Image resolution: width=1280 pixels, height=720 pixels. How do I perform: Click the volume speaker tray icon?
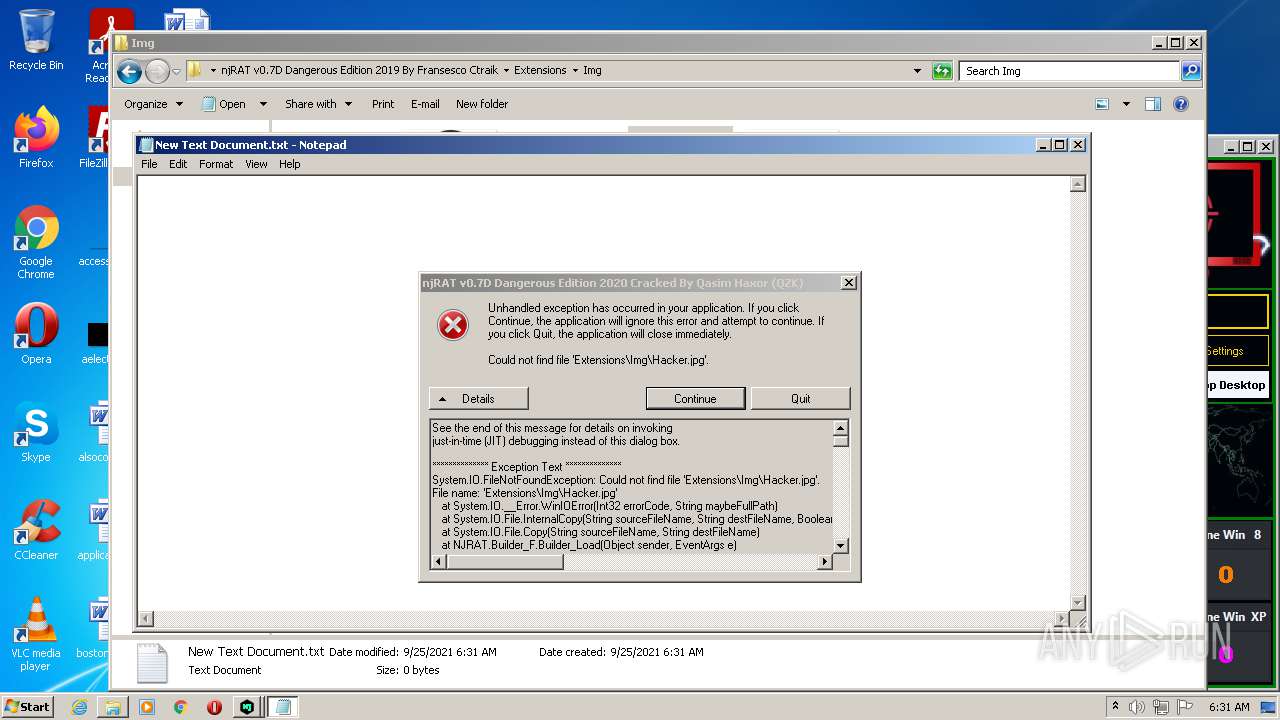(1136, 707)
